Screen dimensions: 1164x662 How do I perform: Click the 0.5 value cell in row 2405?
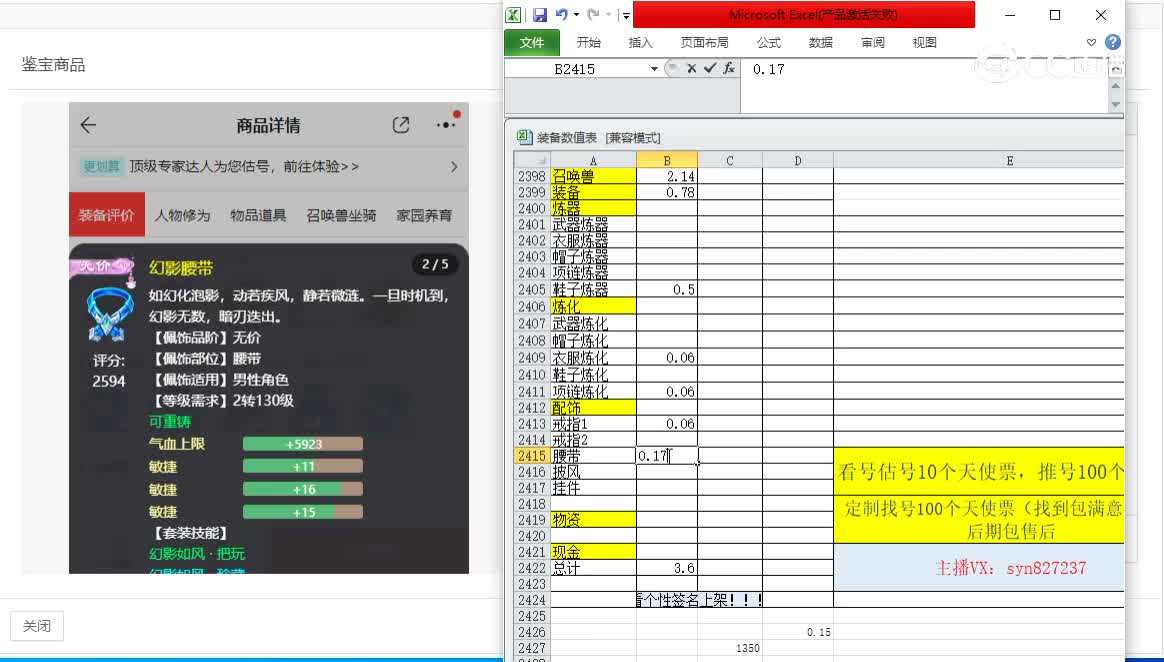(667, 289)
